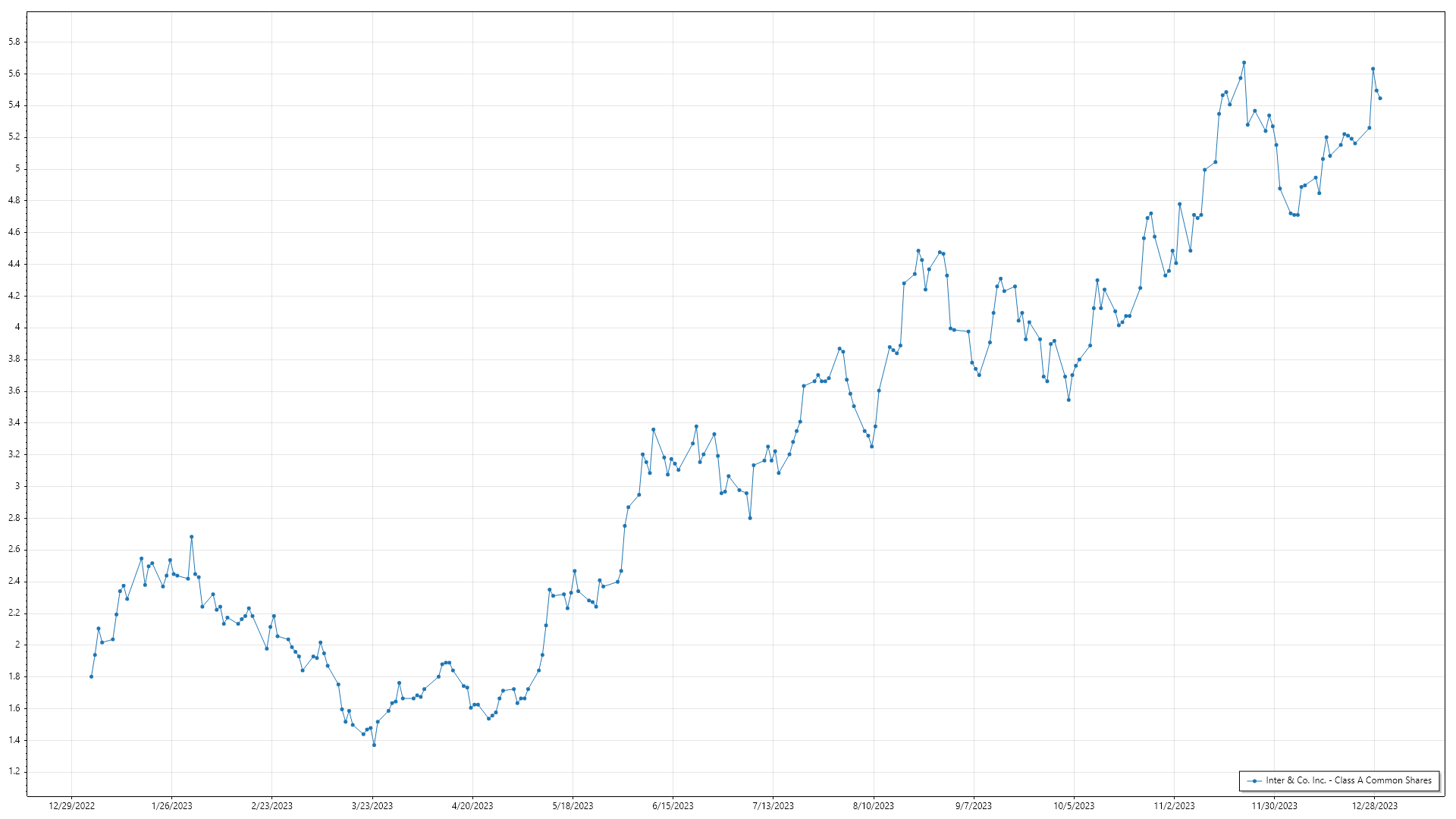Click the 3 value on y-axis
1456x819 pixels.
click(x=17, y=486)
